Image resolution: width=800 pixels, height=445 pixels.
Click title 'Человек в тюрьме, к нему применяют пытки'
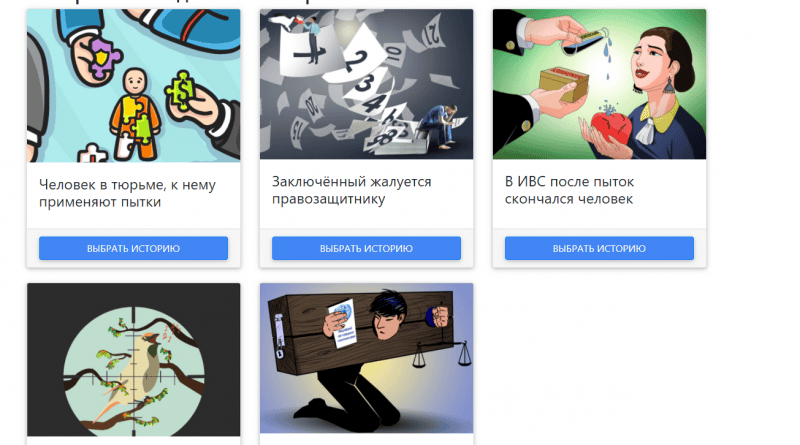point(128,193)
